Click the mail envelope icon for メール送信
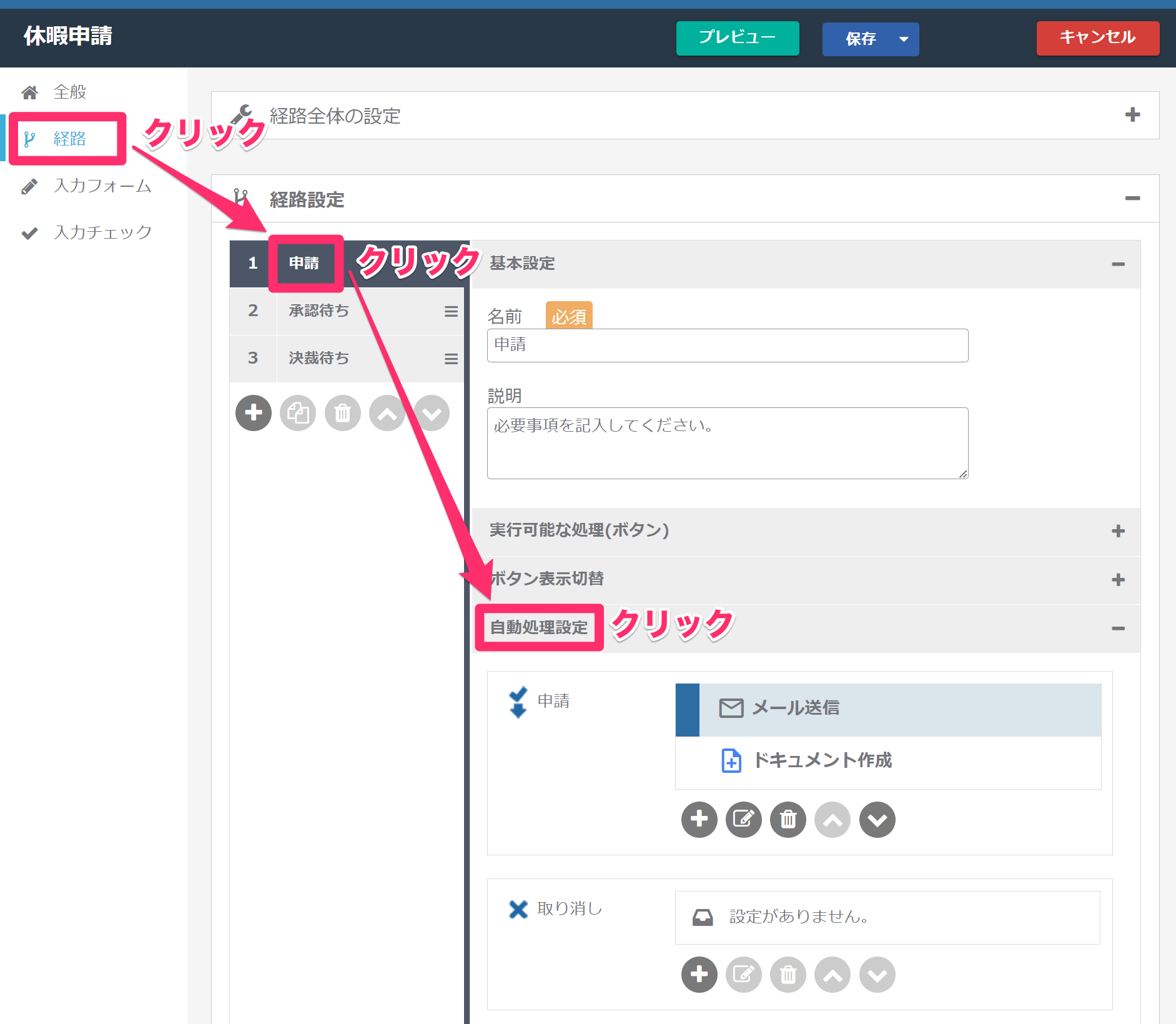Screen dimensions: 1176x1024 (x=731, y=708)
